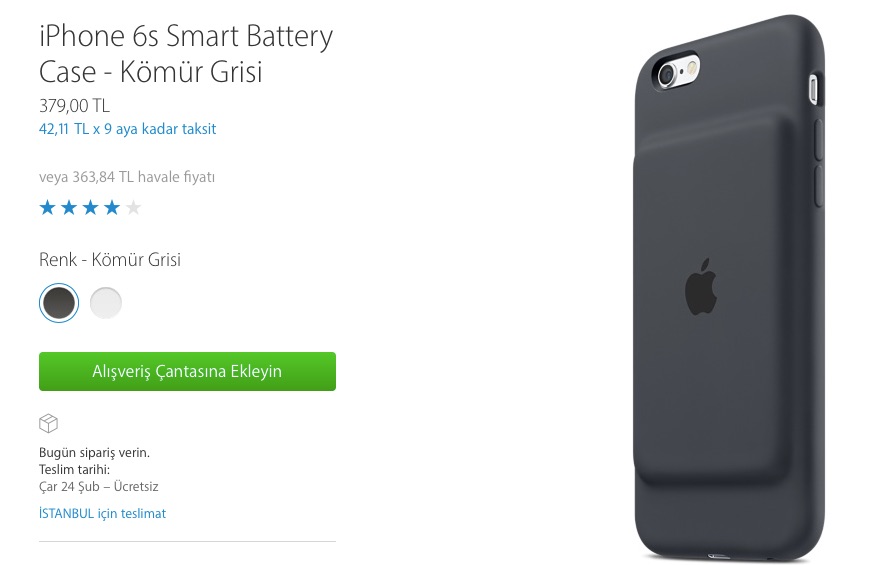Select the white color swatch

(x=106, y=303)
